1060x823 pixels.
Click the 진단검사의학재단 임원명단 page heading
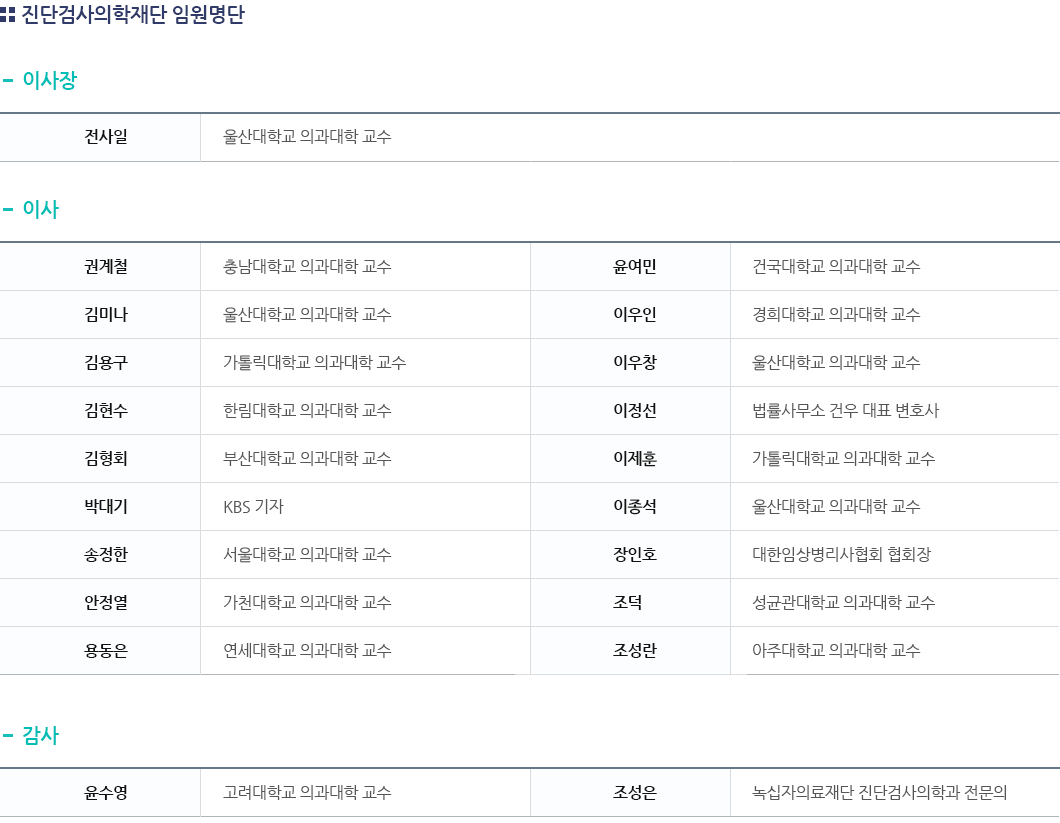(132, 14)
